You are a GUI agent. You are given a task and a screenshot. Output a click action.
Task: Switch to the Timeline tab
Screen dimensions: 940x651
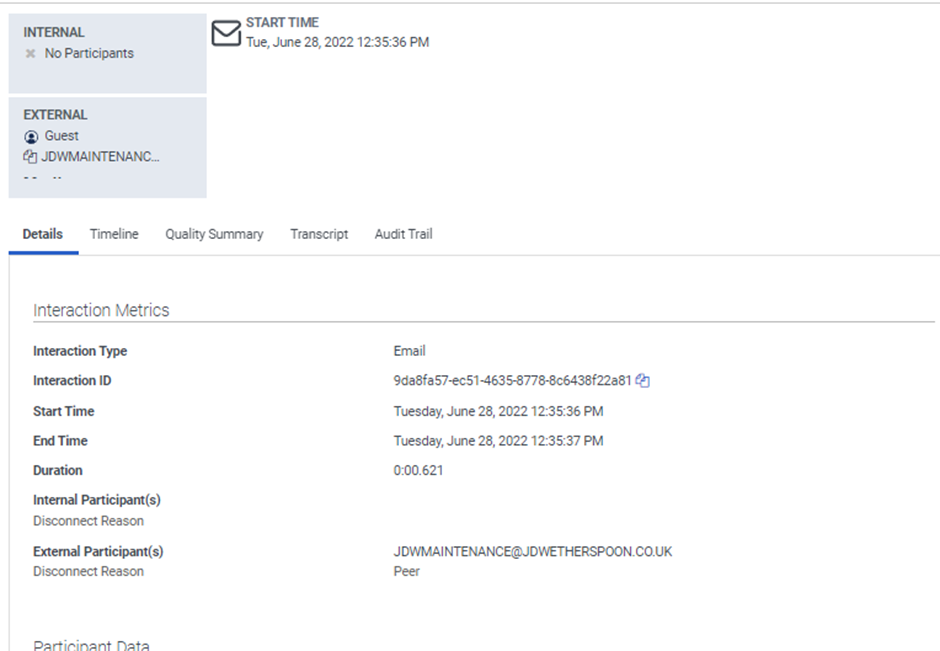(114, 234)
